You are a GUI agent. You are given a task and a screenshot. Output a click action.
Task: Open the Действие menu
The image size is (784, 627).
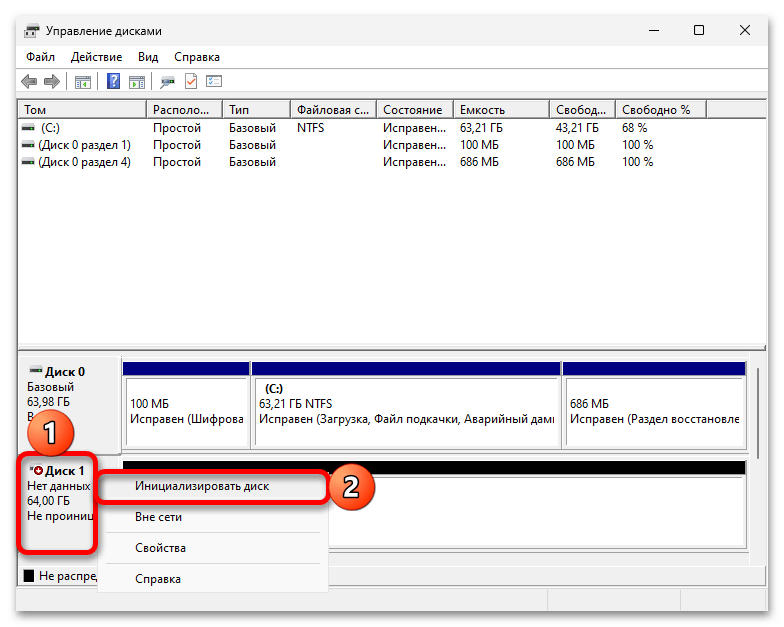[x=96, y=57]
